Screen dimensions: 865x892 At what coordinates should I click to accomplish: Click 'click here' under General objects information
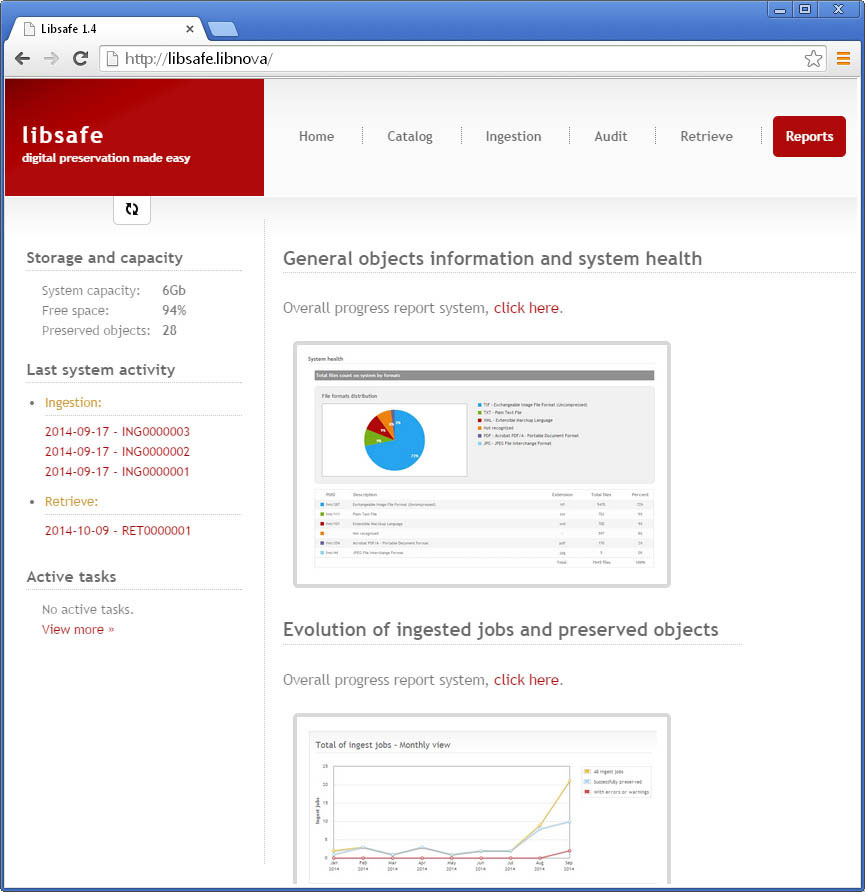527,308
